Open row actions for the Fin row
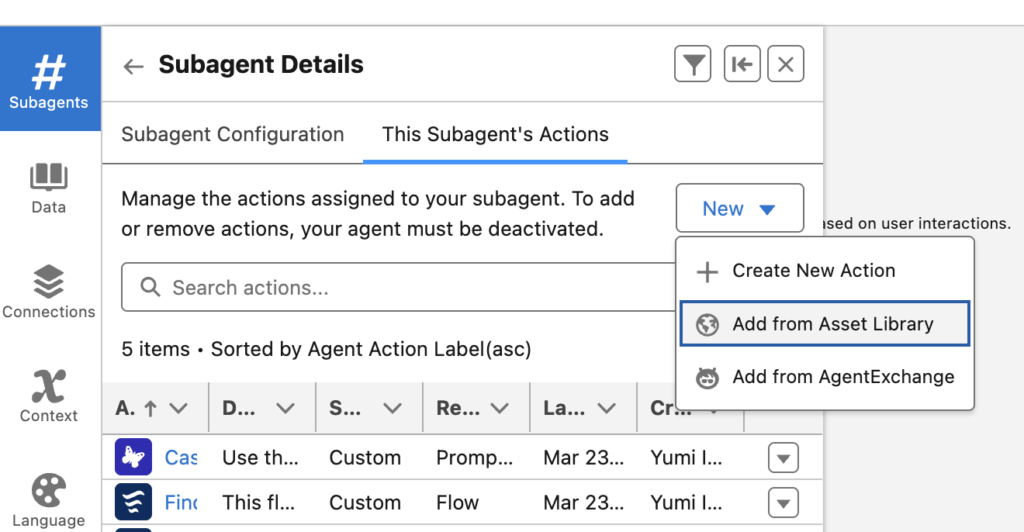 (x=783, y=503)
